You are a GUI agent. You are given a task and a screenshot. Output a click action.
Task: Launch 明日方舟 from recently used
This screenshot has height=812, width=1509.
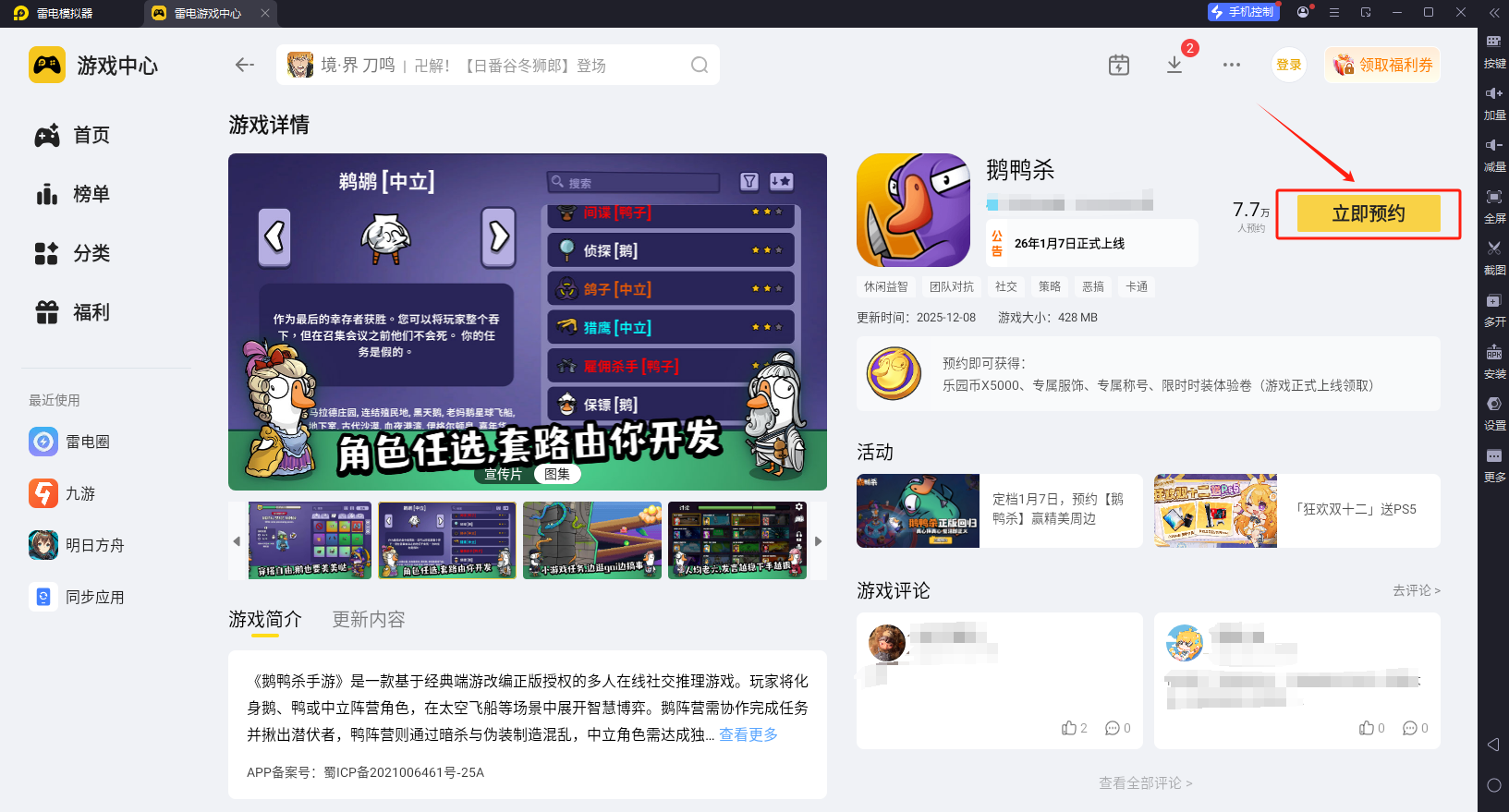point(77,545)
